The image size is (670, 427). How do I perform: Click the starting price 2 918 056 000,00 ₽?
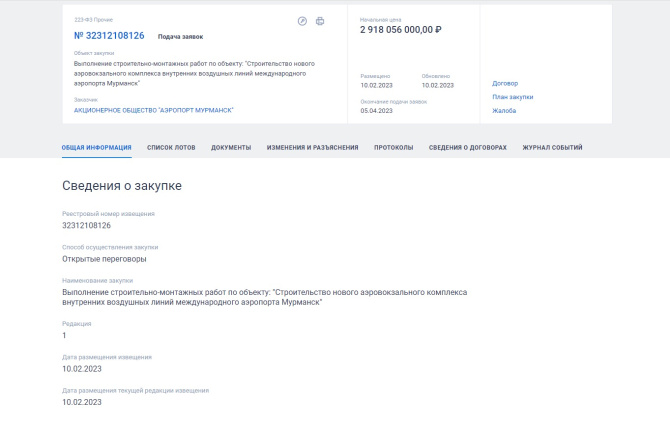coord(400,30)
